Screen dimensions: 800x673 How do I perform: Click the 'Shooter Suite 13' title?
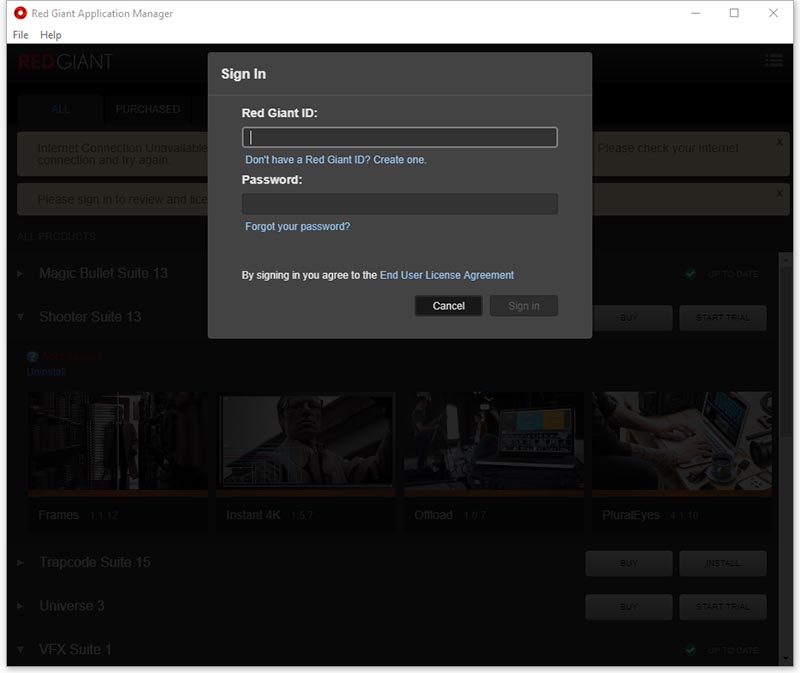pos(90,317)
